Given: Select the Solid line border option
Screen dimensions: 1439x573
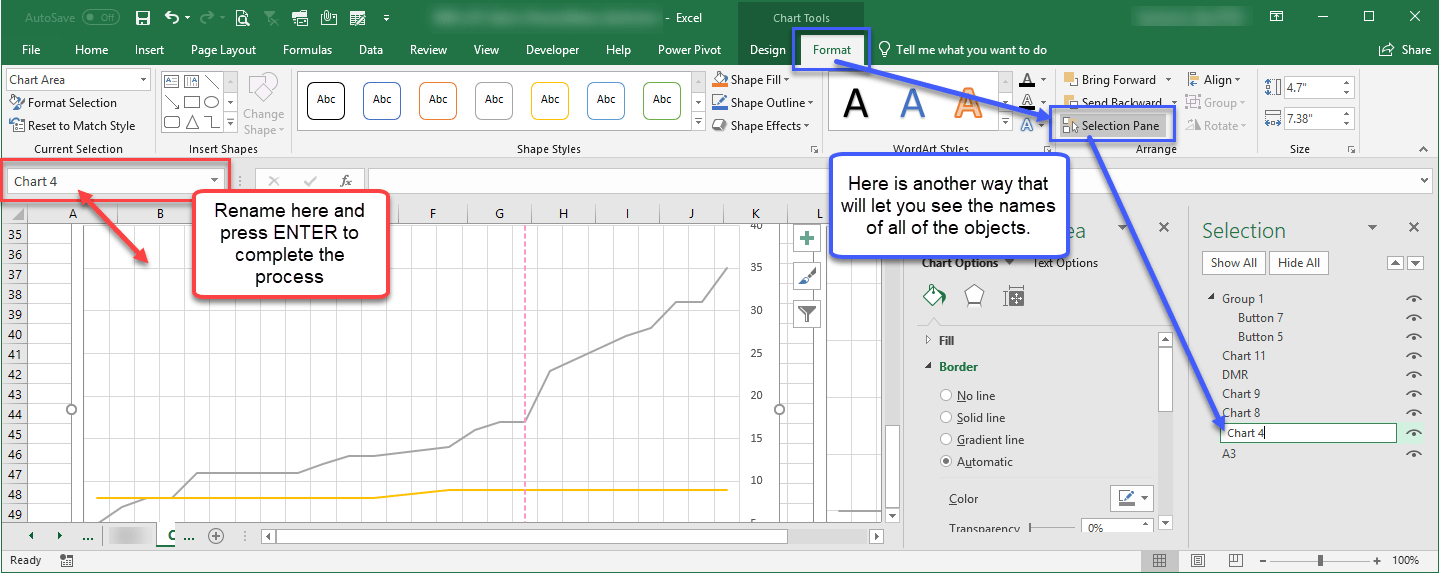Looking at the screenshot, I should (973, 418).
